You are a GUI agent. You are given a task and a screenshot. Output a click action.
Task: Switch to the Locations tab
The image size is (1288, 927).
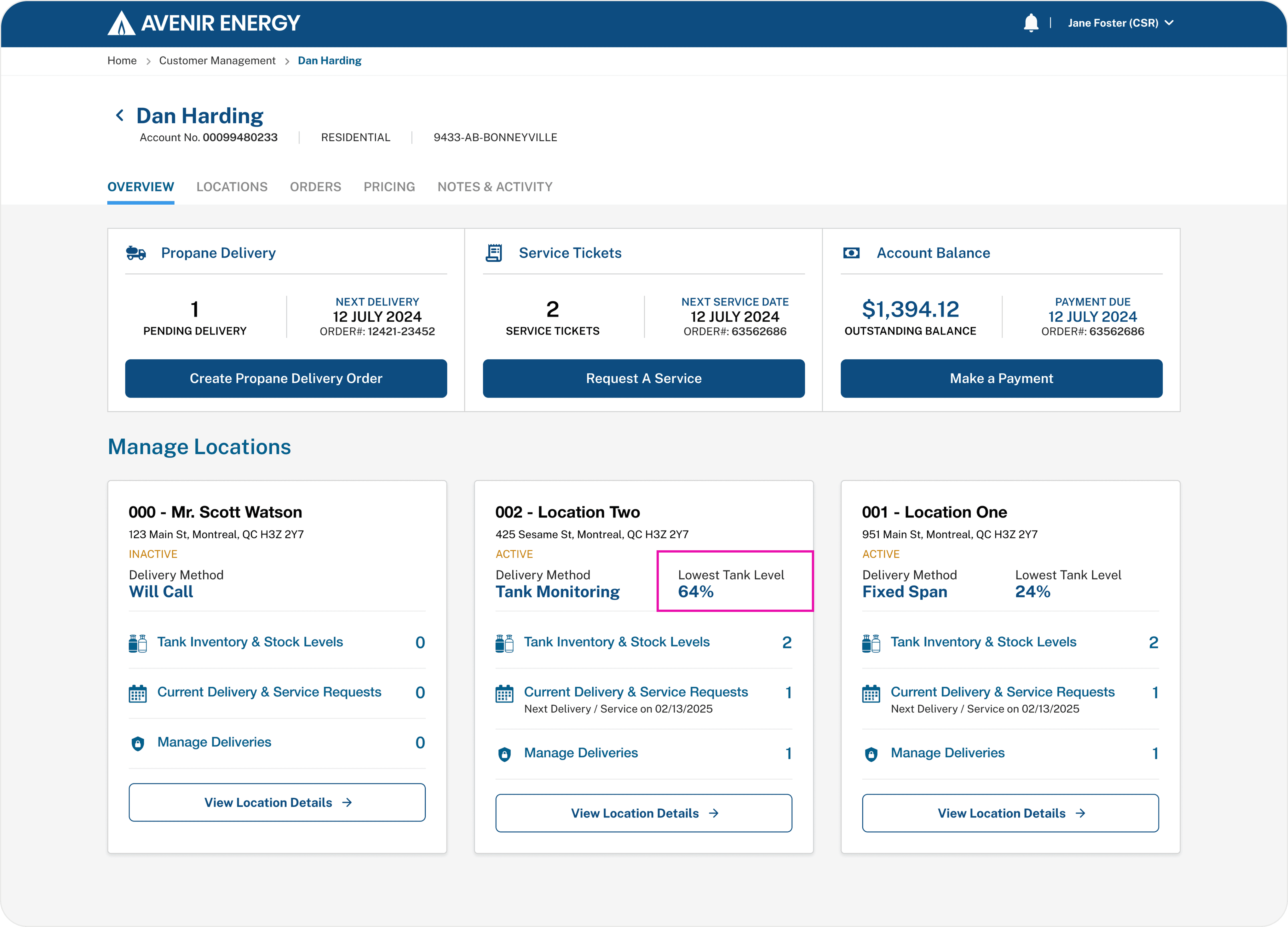click(x=232, y=187)
